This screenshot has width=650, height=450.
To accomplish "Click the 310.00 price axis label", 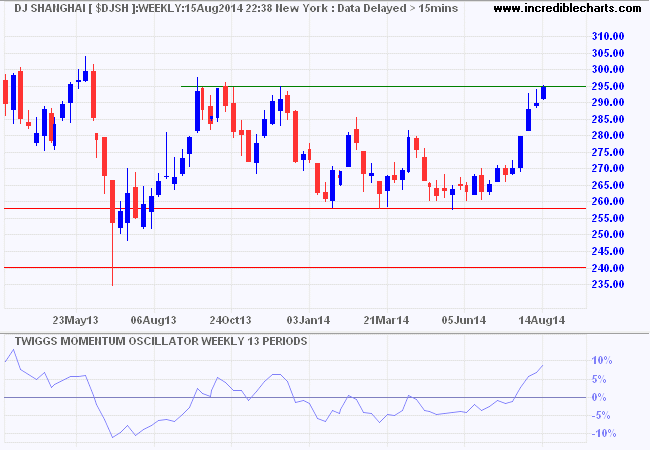I will pyautogui.click(x=608, y=36).
